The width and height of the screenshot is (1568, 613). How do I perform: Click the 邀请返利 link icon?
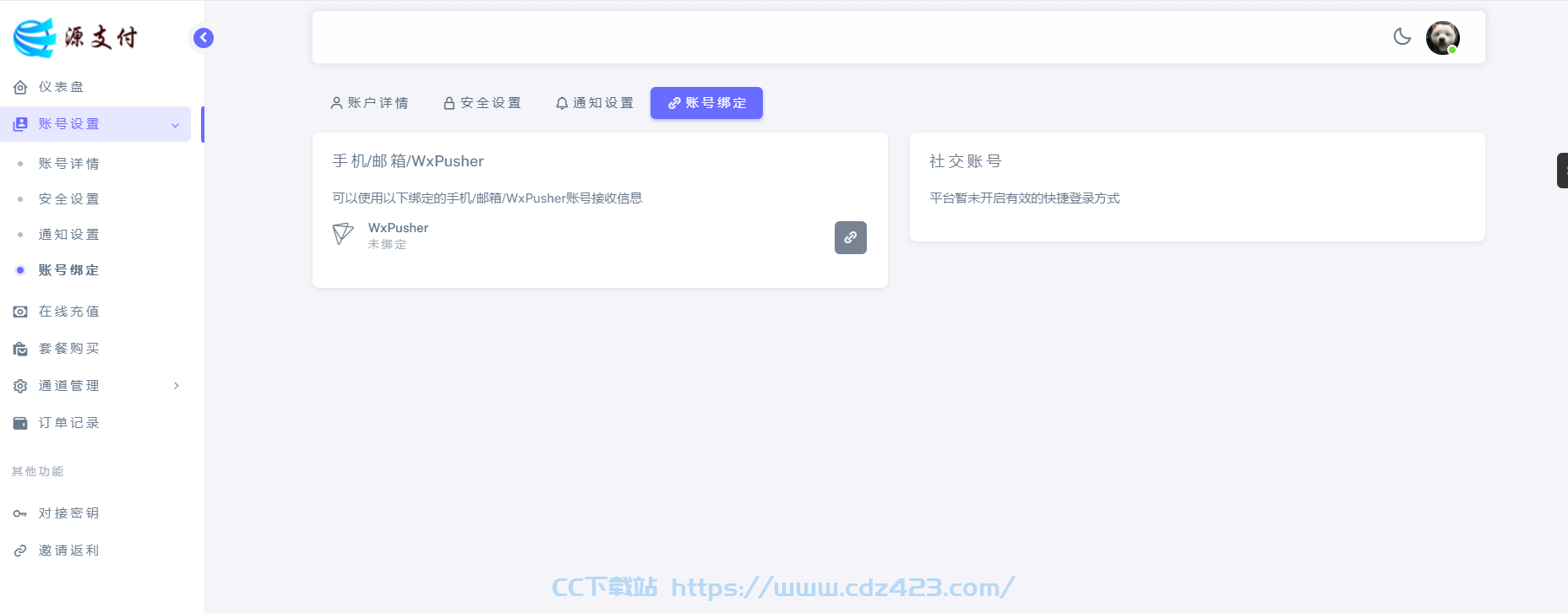20,551
